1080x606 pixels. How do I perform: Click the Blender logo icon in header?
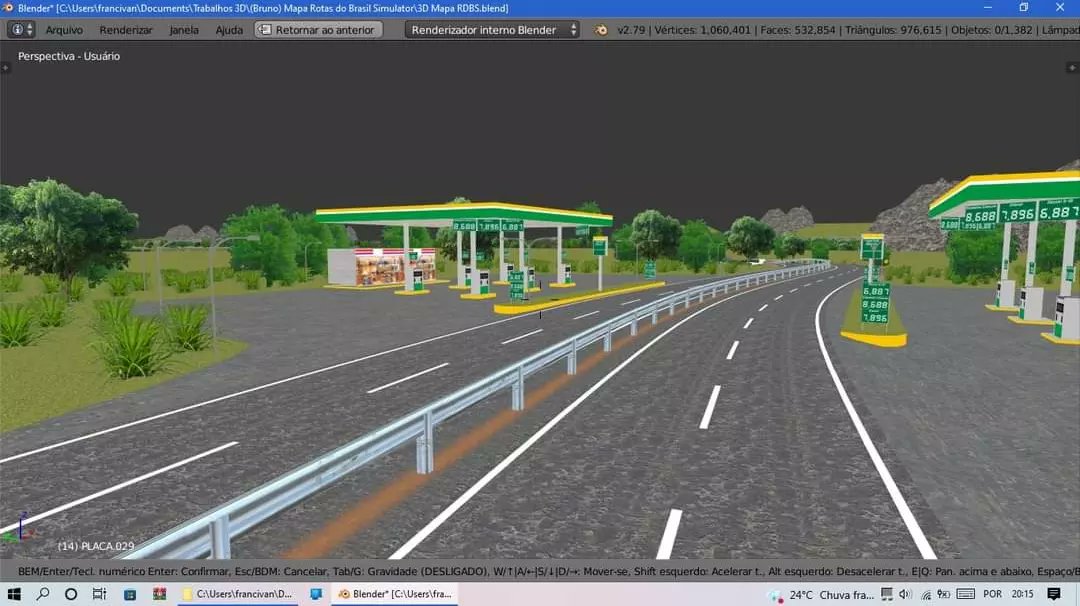(x=601, y=30)
